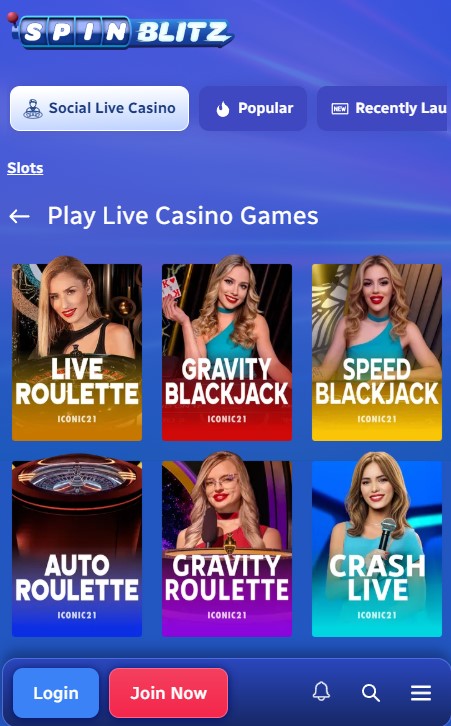Follow the Slots link

[25, 168]
